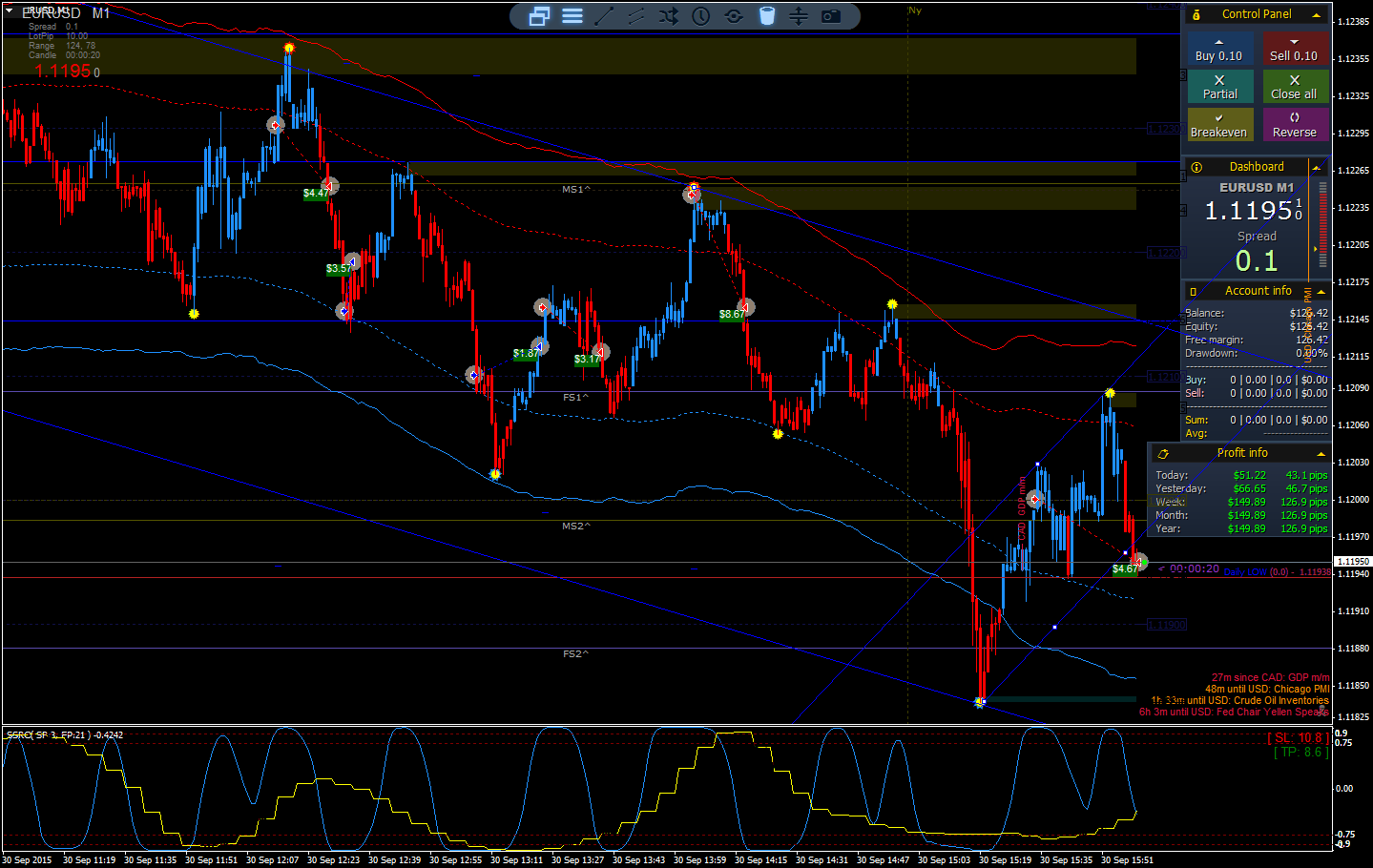Click the FS2^ level label
The height and width of the screenshot is (868, 1373).
coord(575,653)
